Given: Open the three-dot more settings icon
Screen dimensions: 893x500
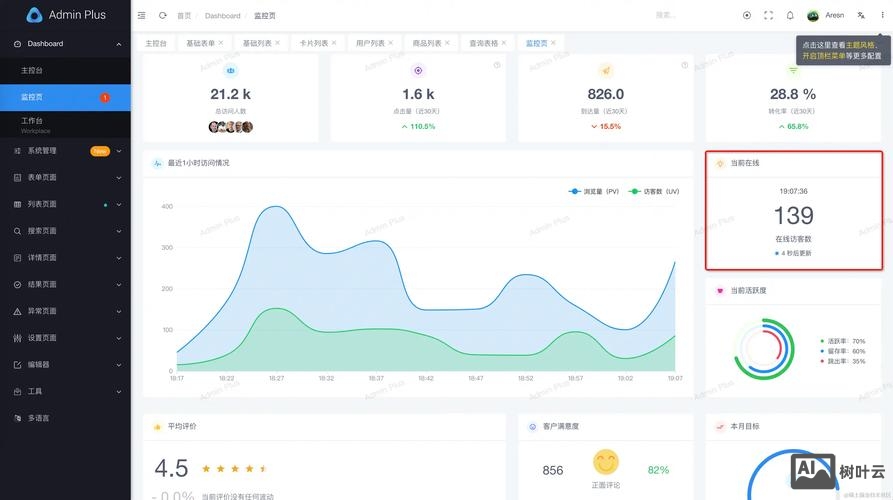Looking at the screenshot, I should 882,15.
